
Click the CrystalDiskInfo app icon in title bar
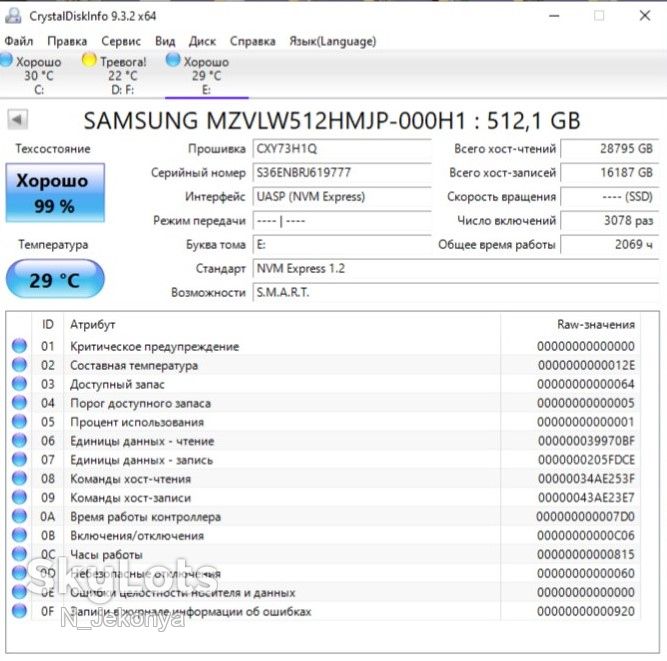[13, 15]
